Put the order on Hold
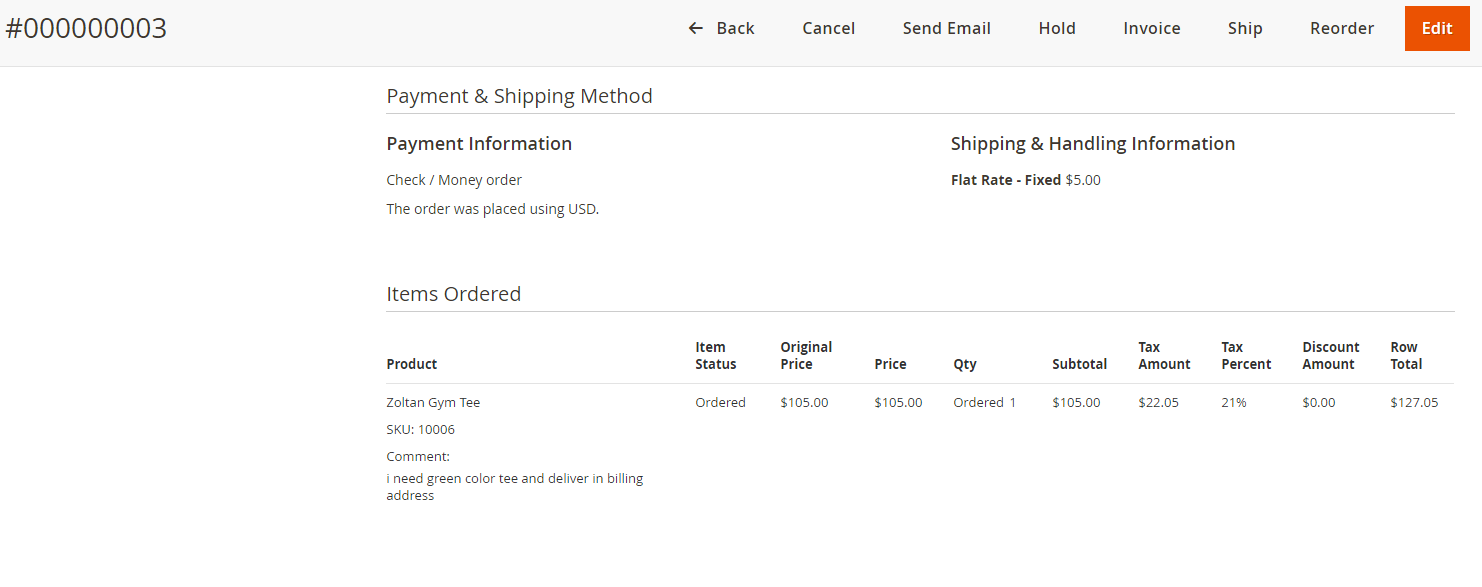 click(x=1056, y=28)
